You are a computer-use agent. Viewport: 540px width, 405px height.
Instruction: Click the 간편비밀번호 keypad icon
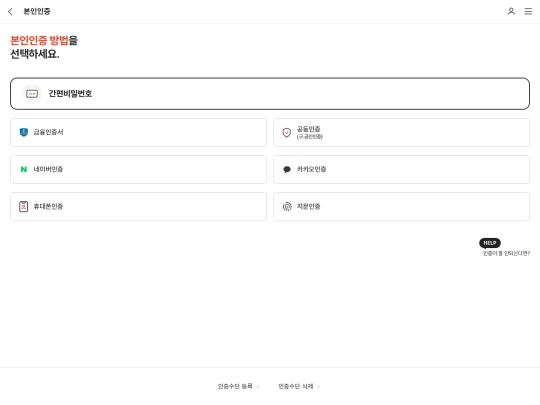(x=32, y=94)
